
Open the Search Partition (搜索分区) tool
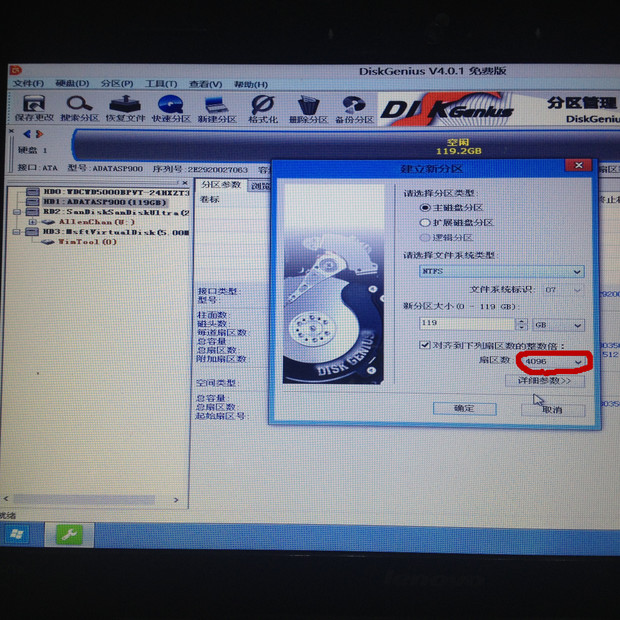pos(79,108)
